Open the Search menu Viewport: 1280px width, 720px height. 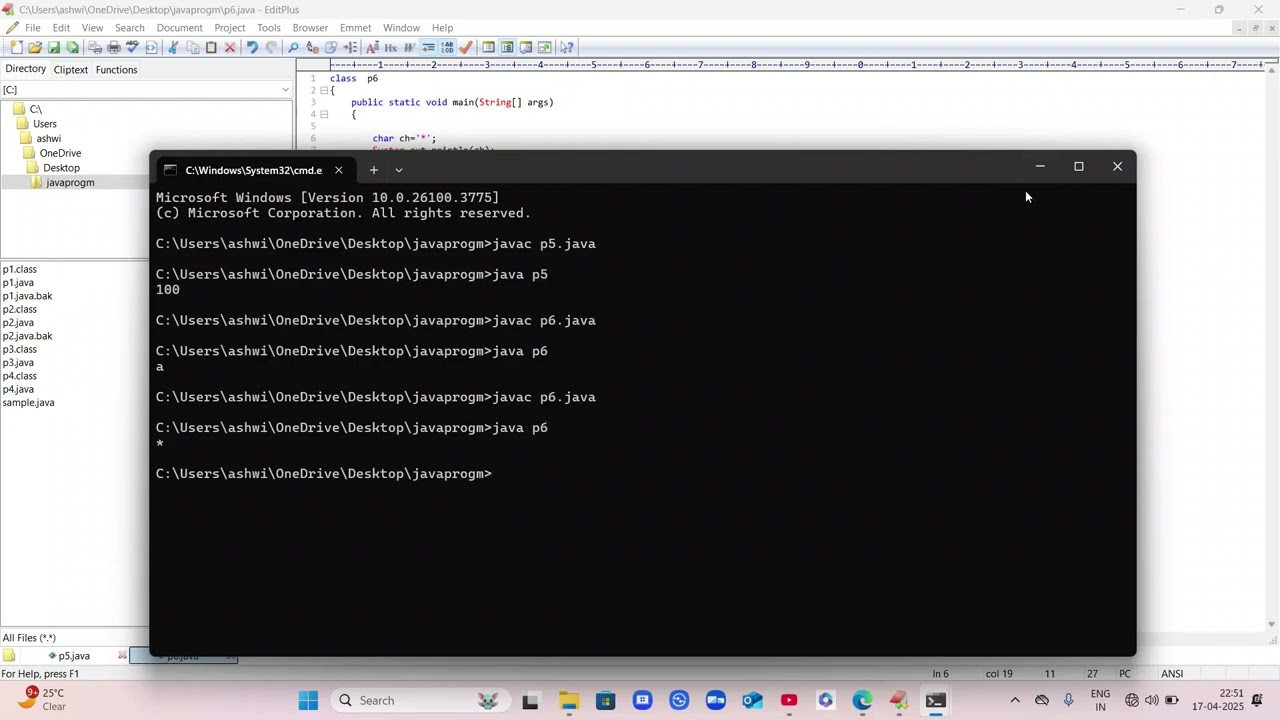[x=130, y=28]
